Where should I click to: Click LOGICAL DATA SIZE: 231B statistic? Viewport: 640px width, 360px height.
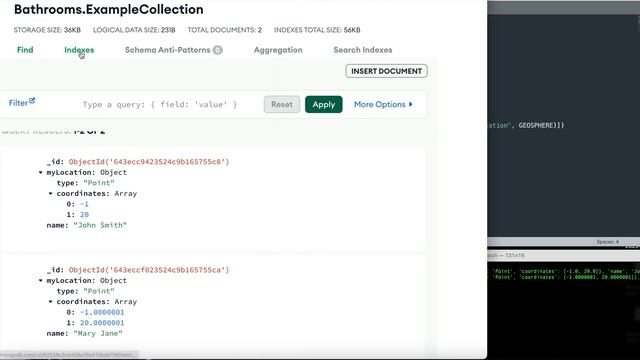[134, 30]
